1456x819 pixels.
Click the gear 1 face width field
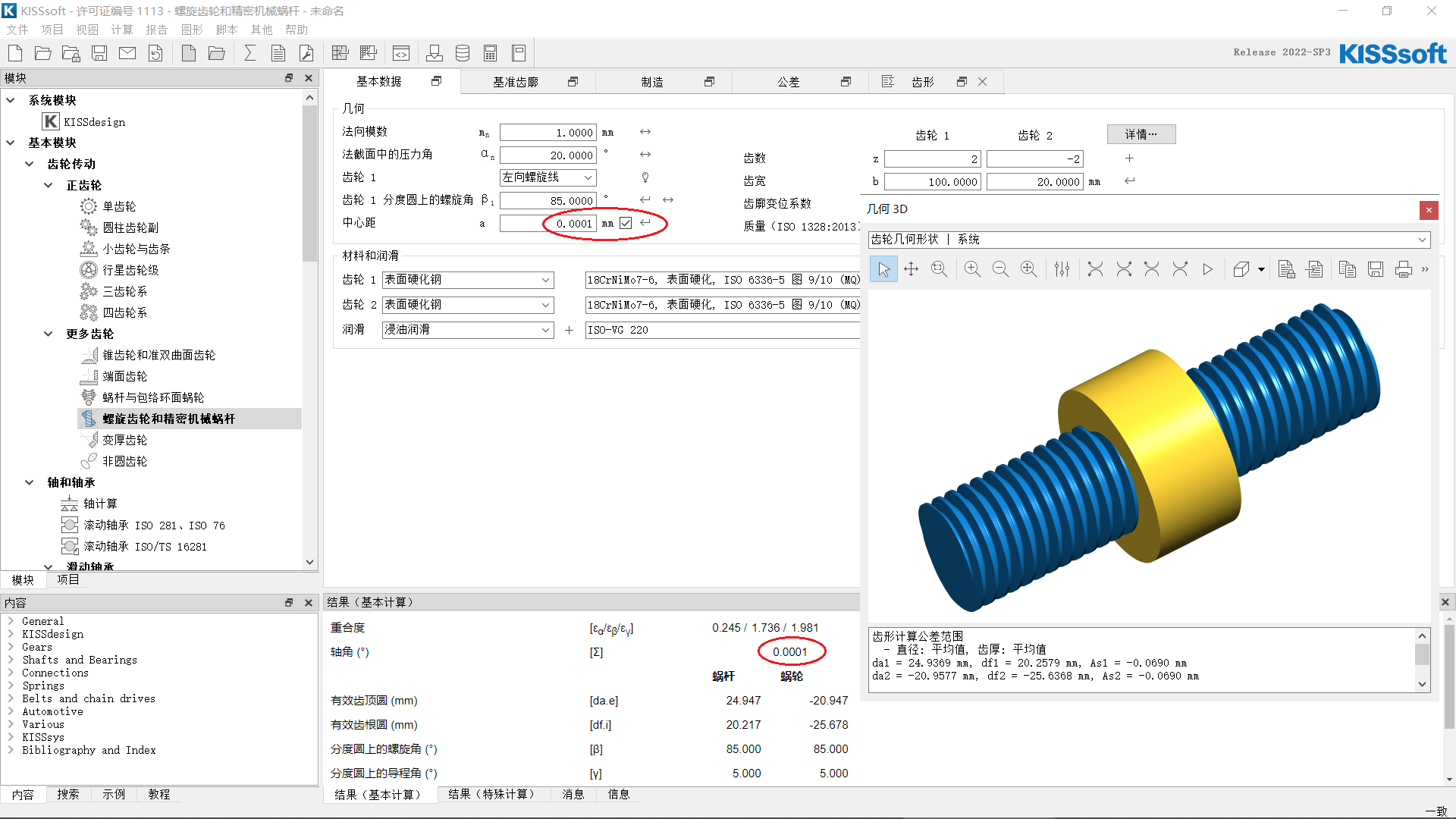coord(933,182)
